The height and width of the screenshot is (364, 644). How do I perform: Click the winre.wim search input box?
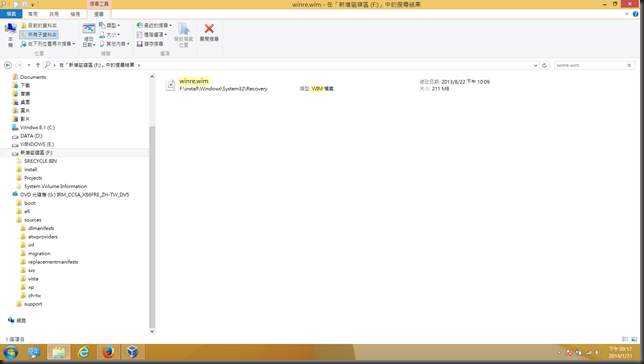pyautogui.click(x=590, y=65)
